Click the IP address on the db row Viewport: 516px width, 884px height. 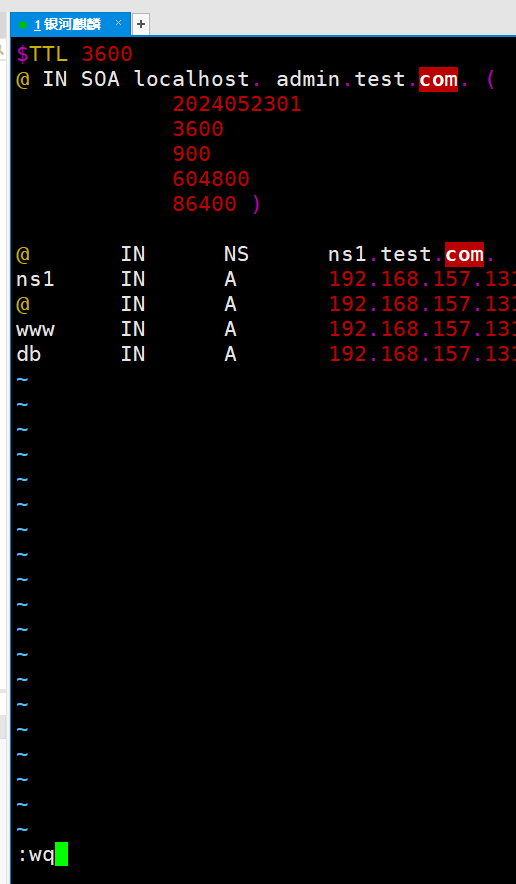(422, 353)
